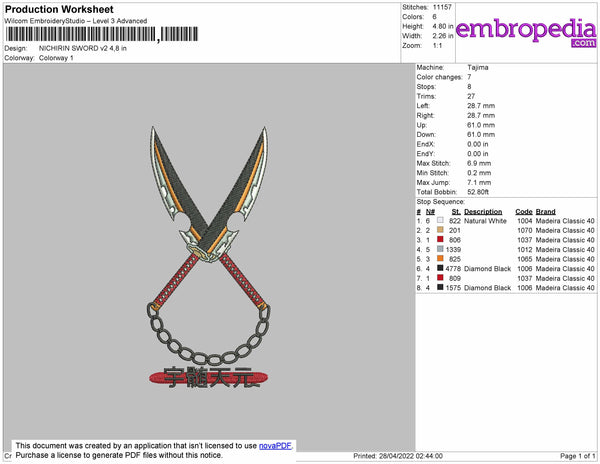Click the Width value '2.26 in'
This screenshot has width=600, height=464.
(x=443, y=36)
